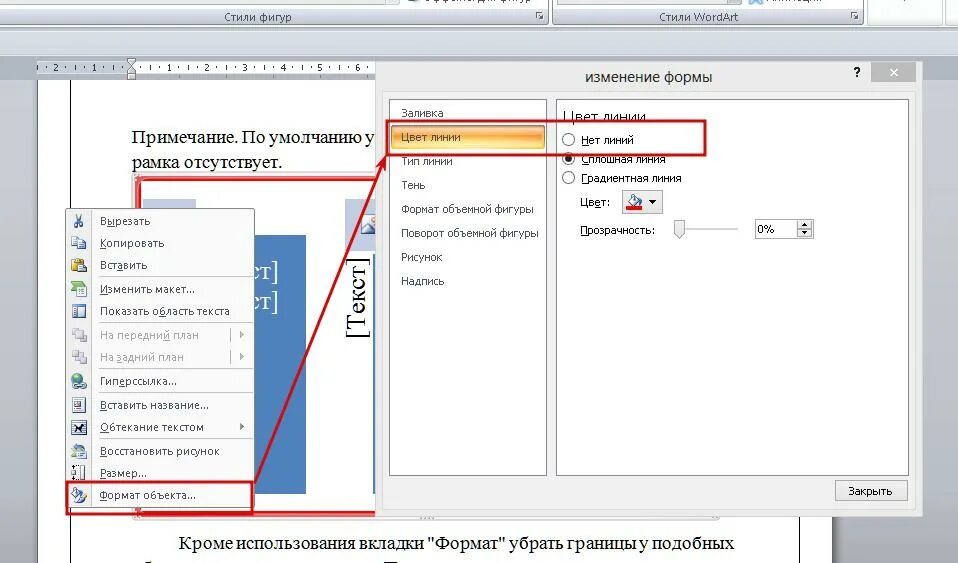
Task: Click the line color paint bucket swatch
Action: pos(635,202)
